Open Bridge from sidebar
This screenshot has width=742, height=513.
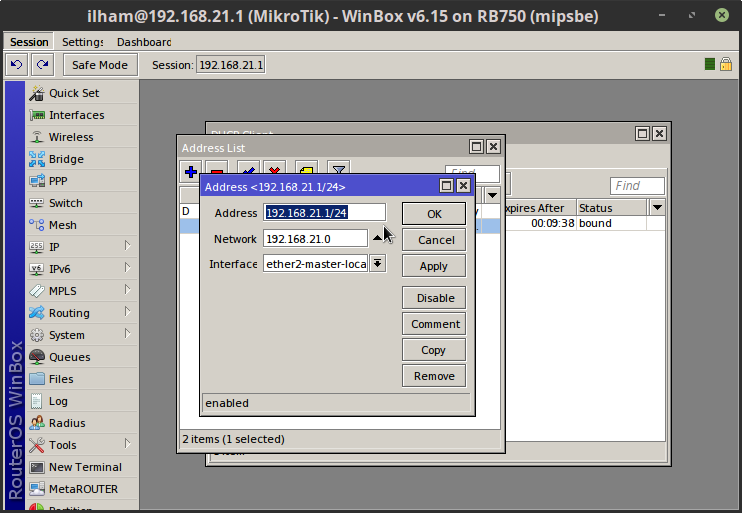[x=82, y=159]
